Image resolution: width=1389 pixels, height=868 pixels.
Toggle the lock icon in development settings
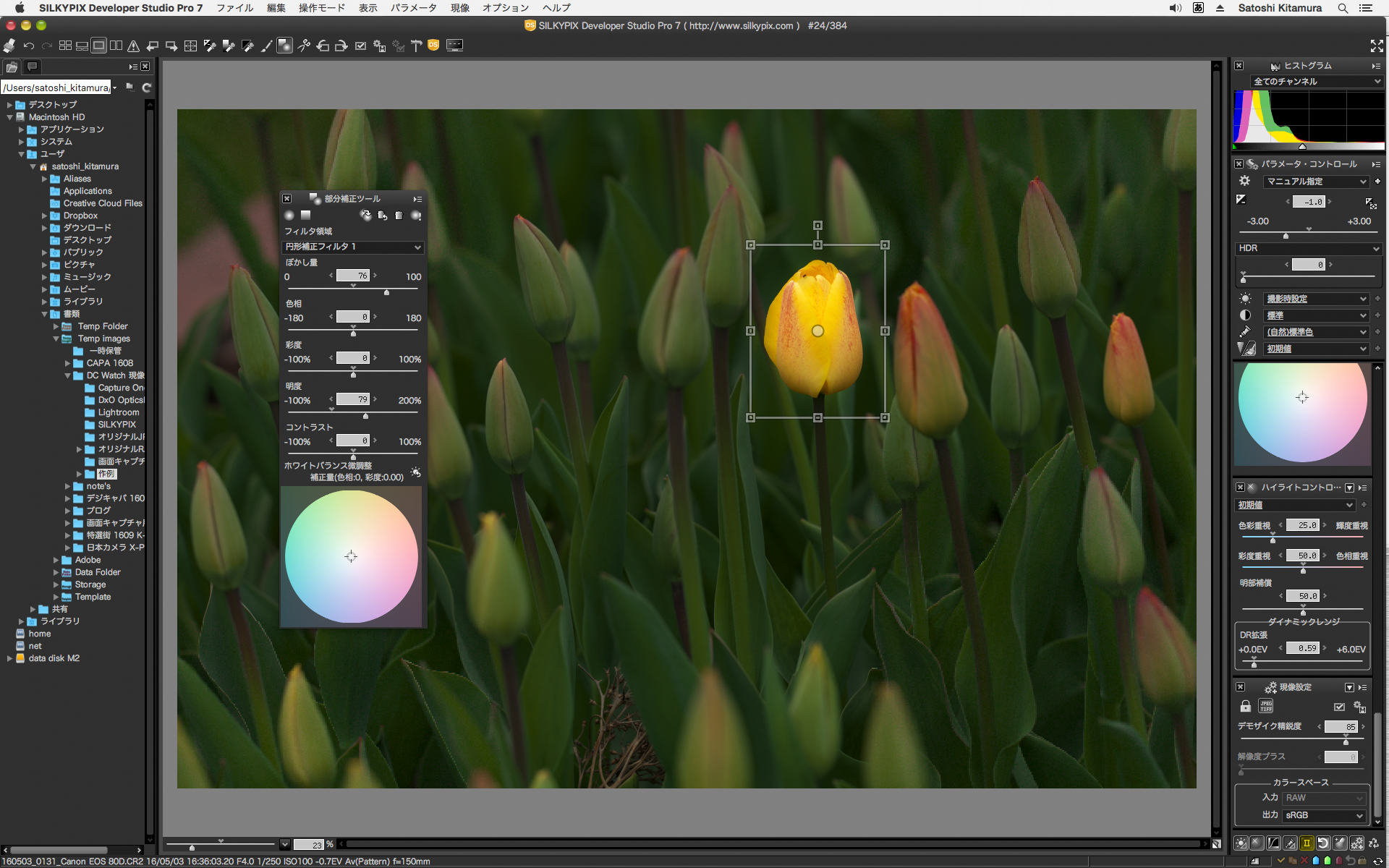tap(1245, 707)
